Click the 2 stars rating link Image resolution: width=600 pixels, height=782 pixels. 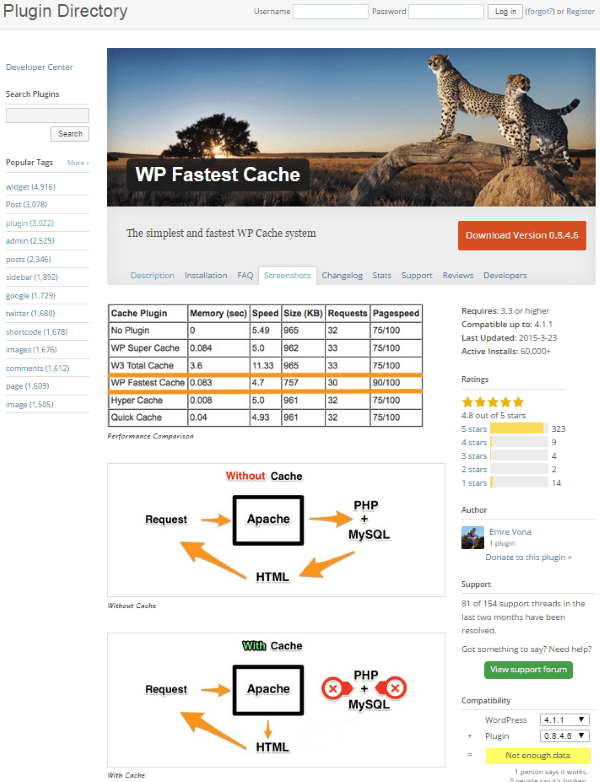point(474,469)
